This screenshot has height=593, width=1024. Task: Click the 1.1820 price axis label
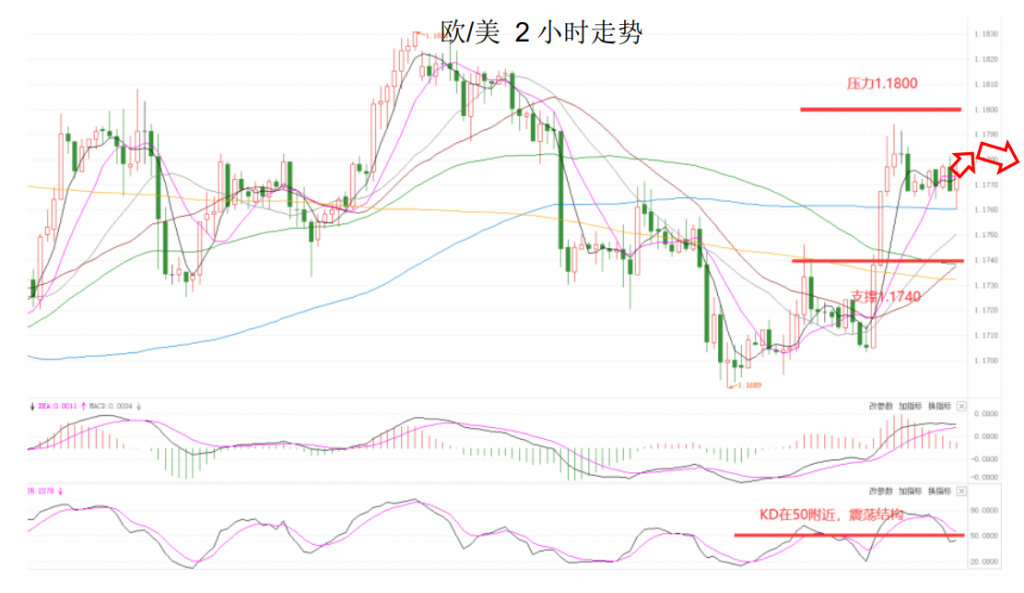pos(985,59)
